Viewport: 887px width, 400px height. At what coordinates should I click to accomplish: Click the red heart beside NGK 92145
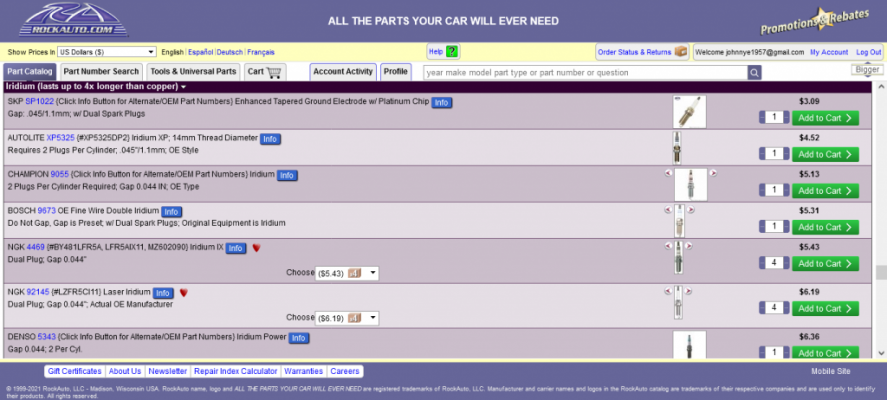click(183, 293)
